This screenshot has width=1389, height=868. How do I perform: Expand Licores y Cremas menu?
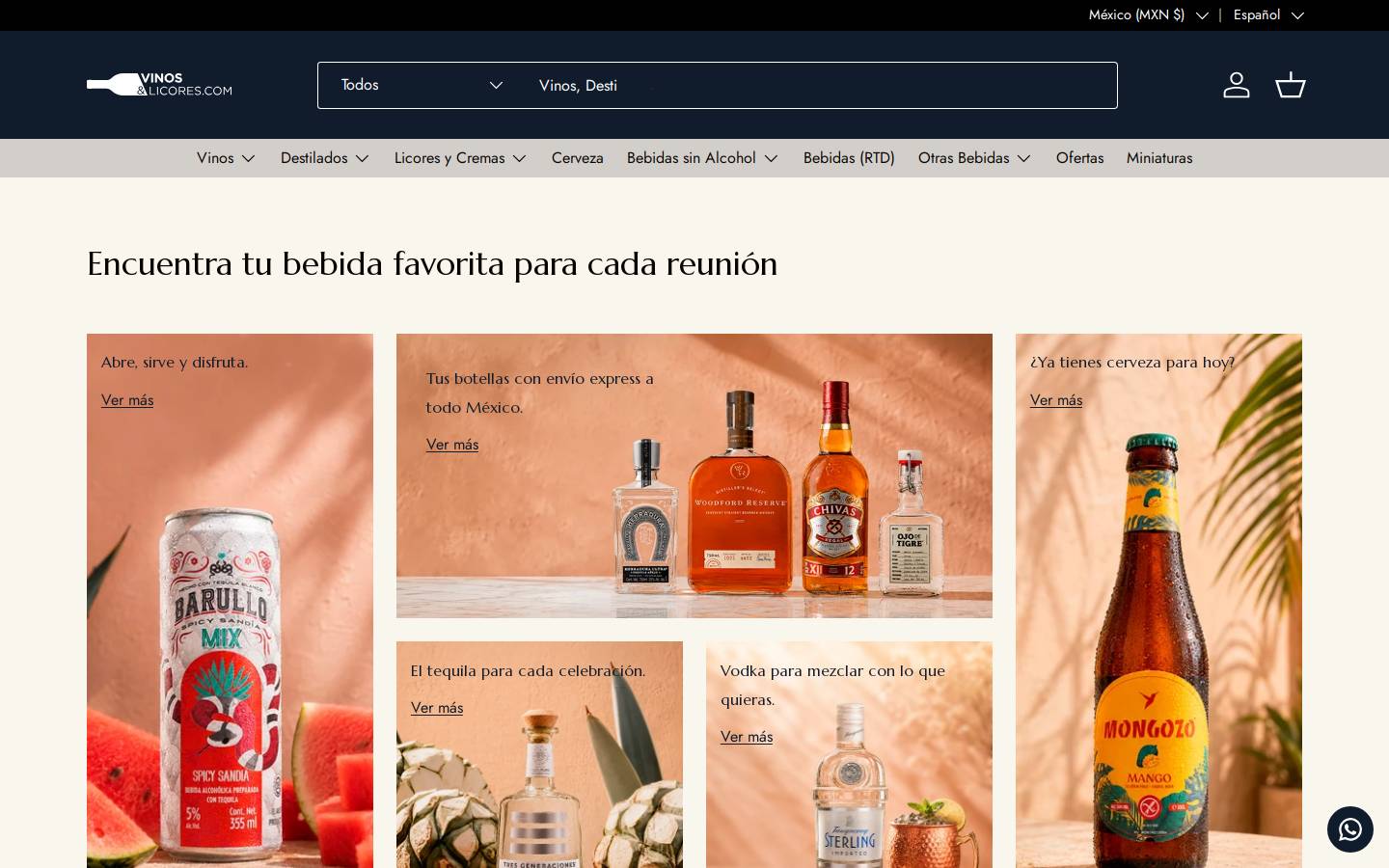(x=460, y=158)
